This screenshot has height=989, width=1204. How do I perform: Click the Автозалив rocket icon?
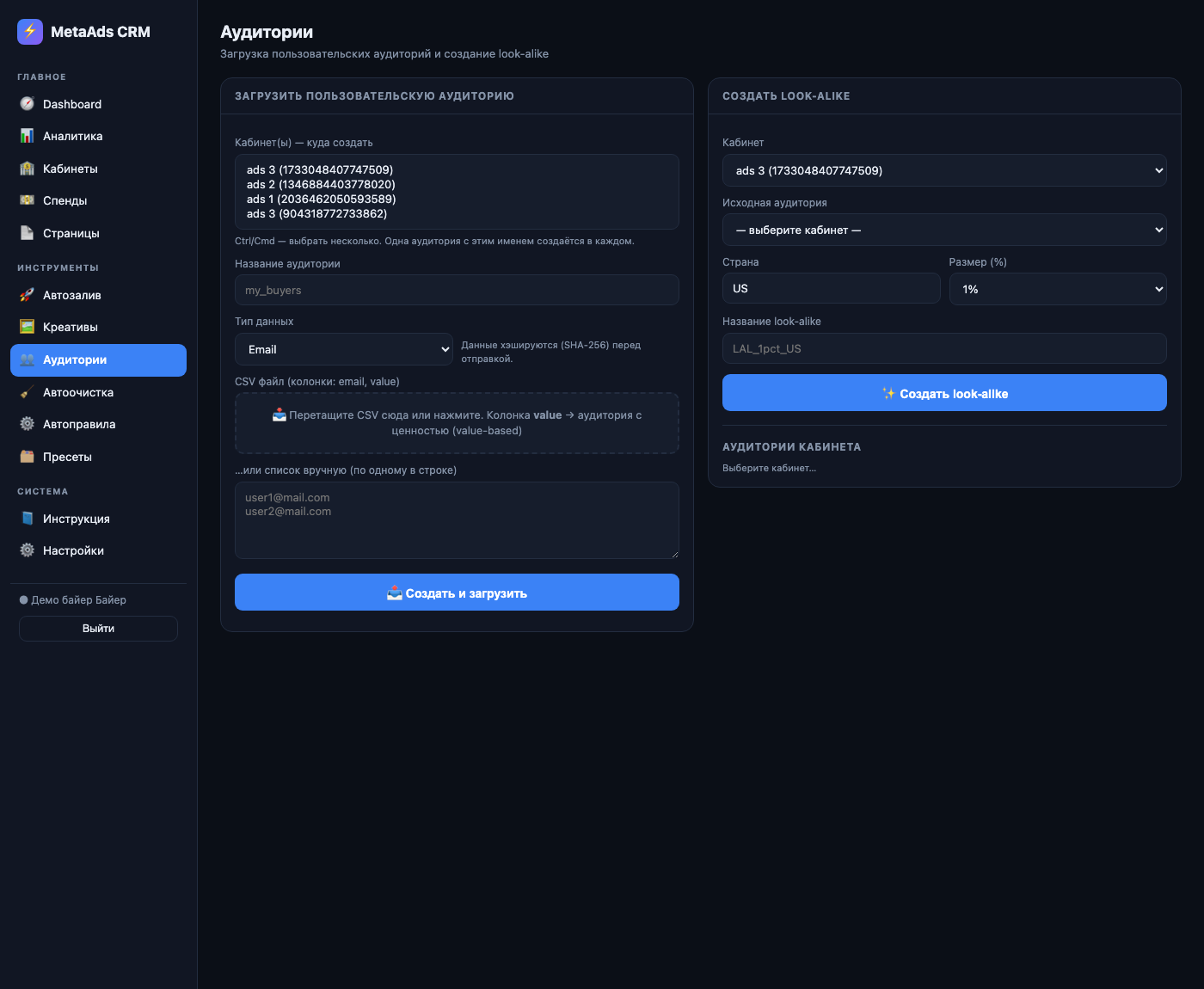point(27,295)
